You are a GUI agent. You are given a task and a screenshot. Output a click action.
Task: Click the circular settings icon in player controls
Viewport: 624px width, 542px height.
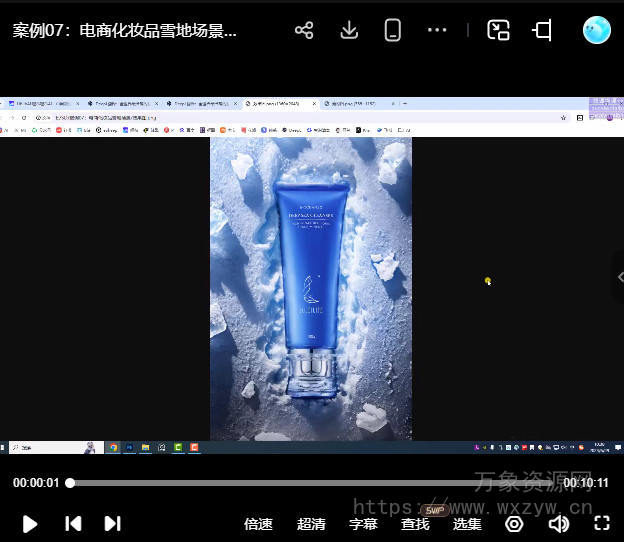[x=514, y=523]
